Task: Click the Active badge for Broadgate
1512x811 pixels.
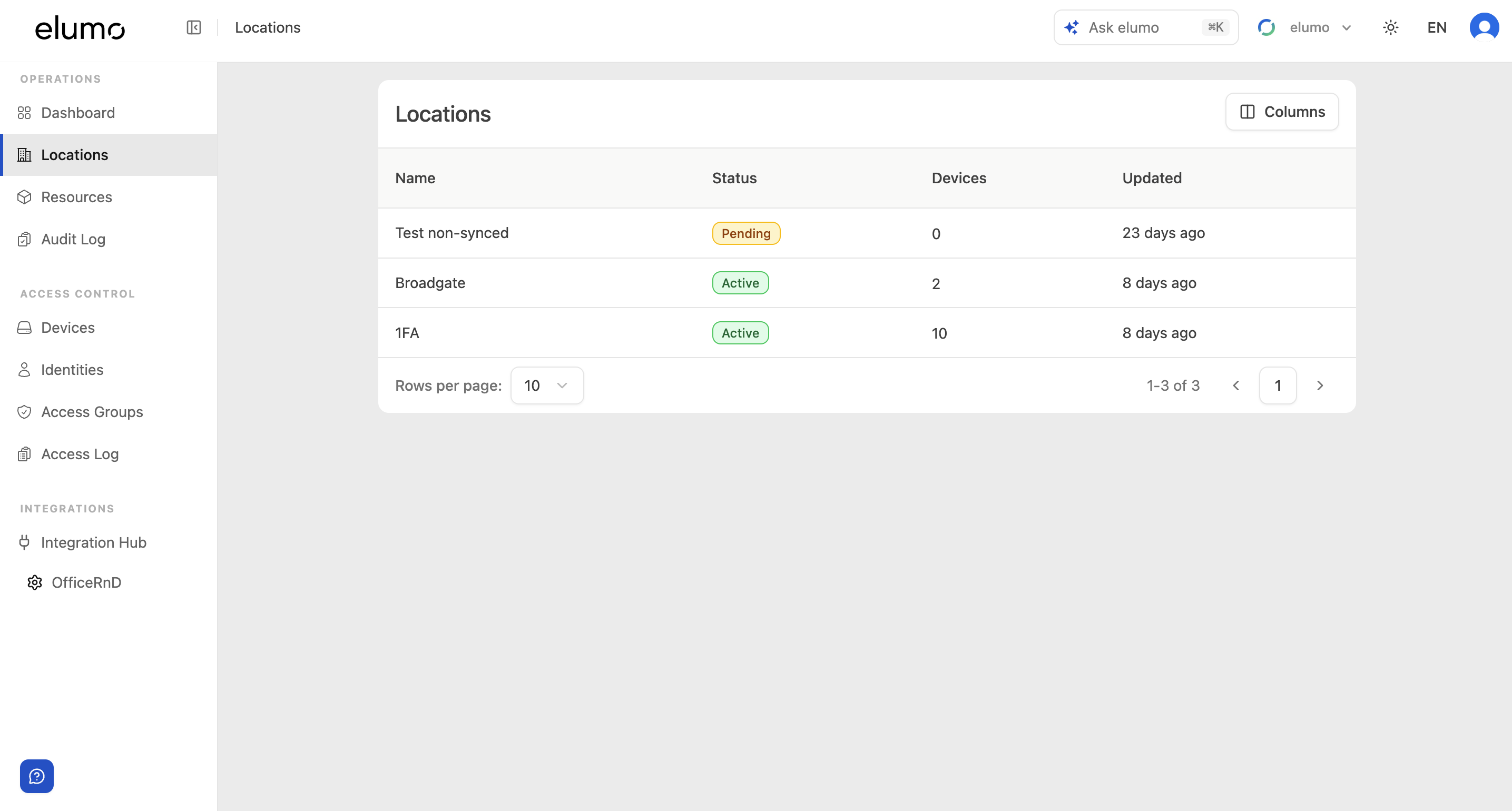Action: [x=740, y=283]
